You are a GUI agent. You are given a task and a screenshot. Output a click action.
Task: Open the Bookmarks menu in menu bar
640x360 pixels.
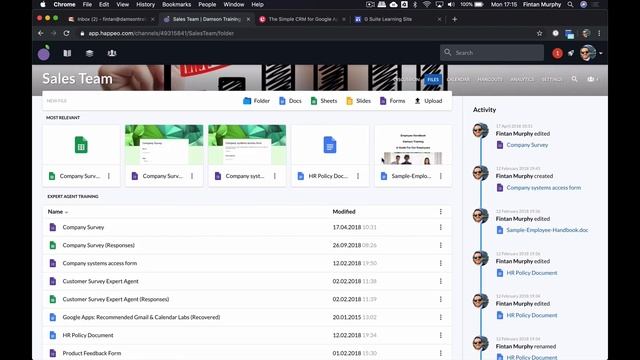[x=176, y=4]
